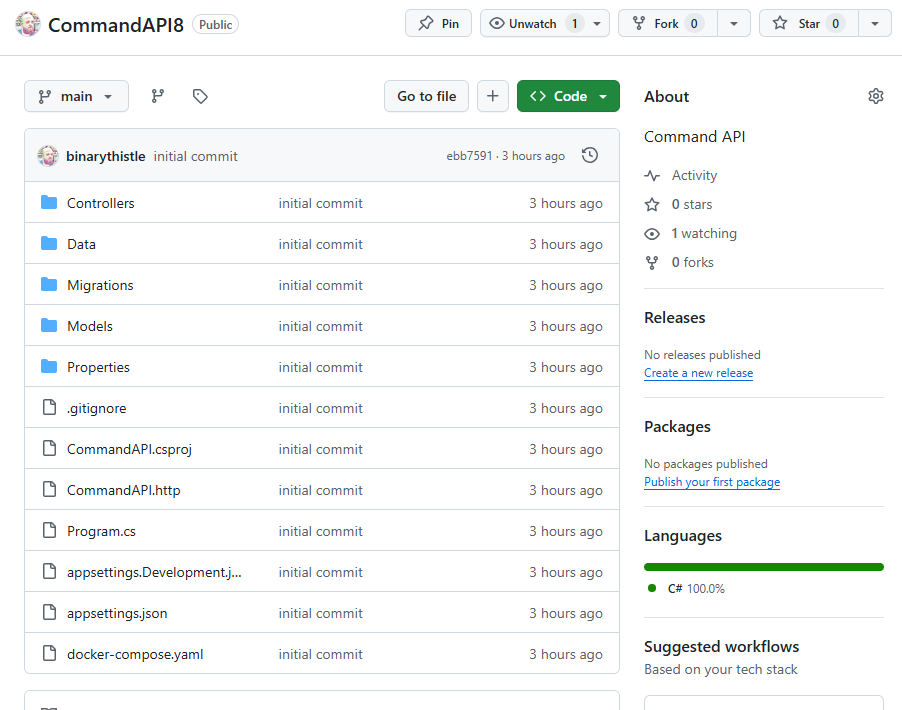
Task: Open the main branch selector dropdown
Action: tap(77, 96)
